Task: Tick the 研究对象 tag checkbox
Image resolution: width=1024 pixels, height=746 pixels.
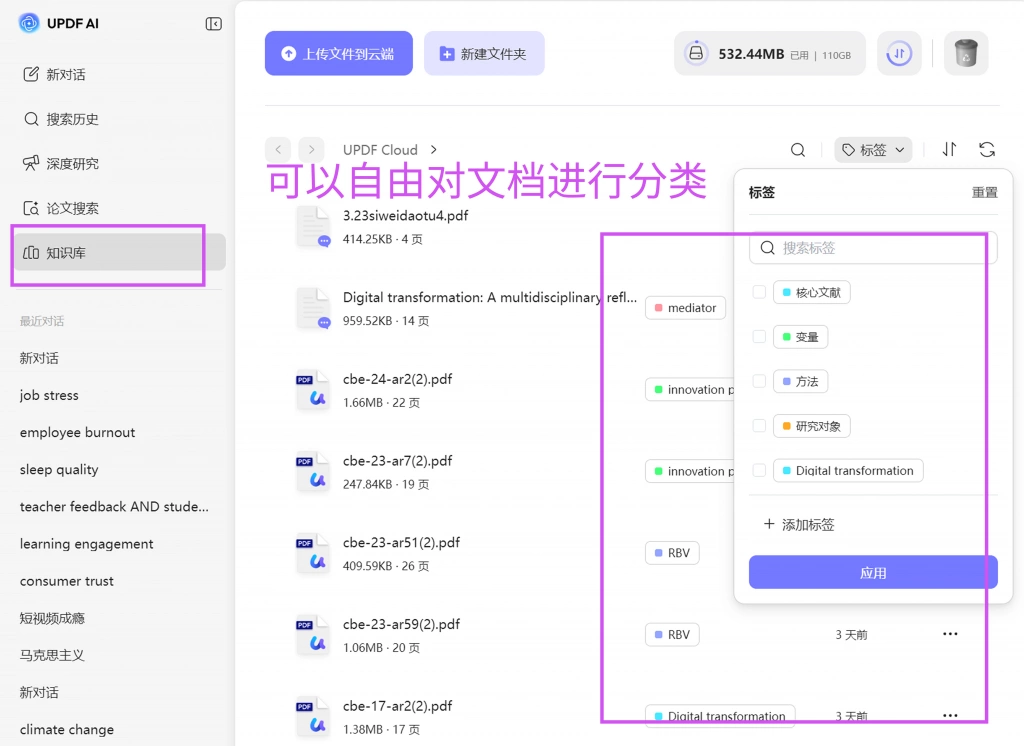Action: pyautogui.click(x=759, y=426)
